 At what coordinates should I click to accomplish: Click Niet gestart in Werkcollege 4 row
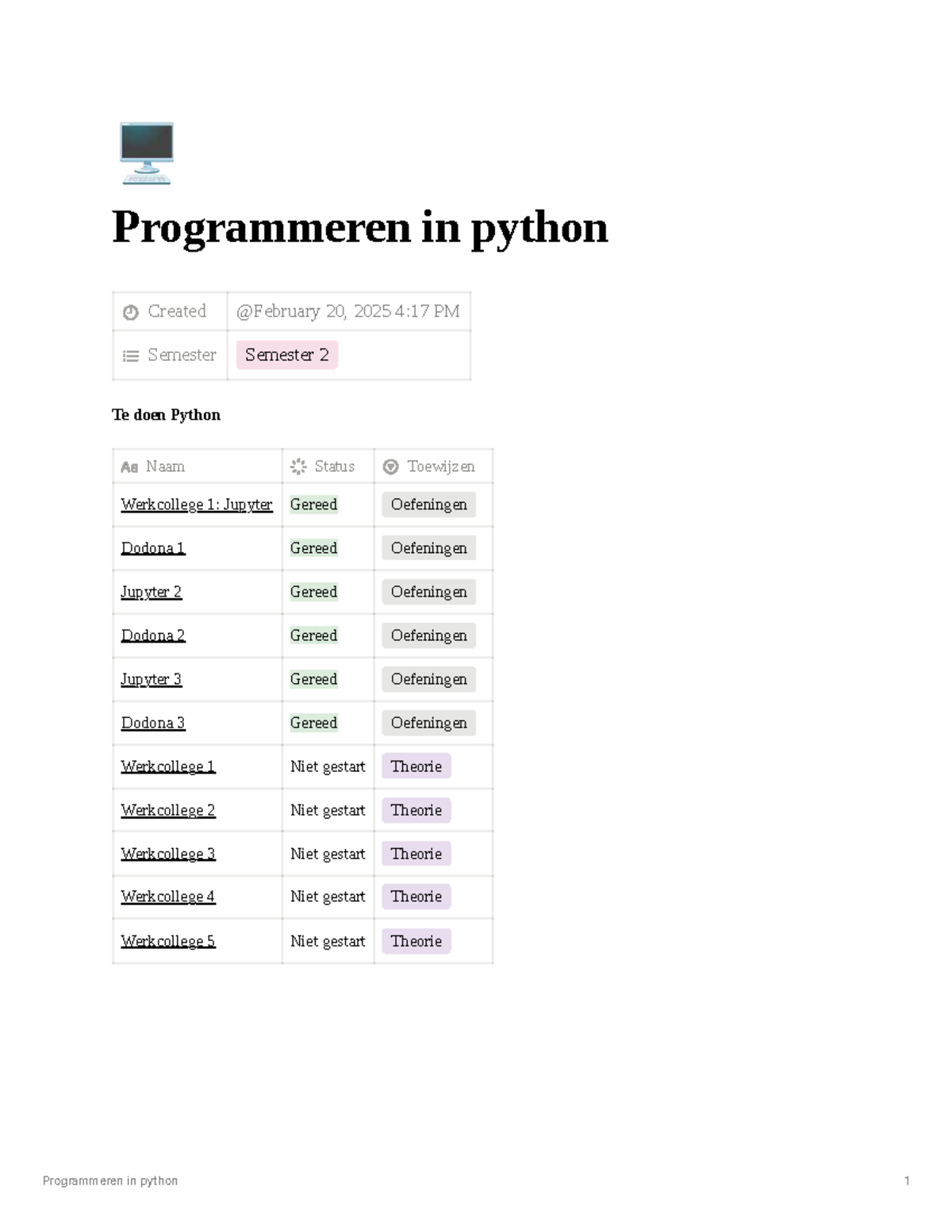pyautogui.click(x=328, y=896)
